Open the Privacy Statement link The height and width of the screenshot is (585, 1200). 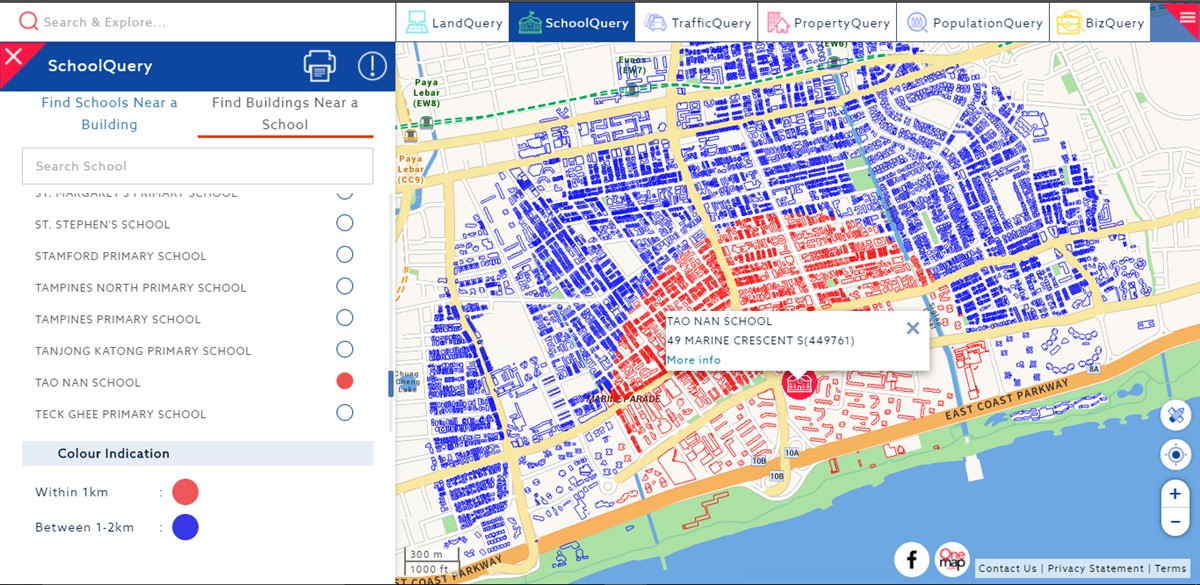click(1098, 569)
